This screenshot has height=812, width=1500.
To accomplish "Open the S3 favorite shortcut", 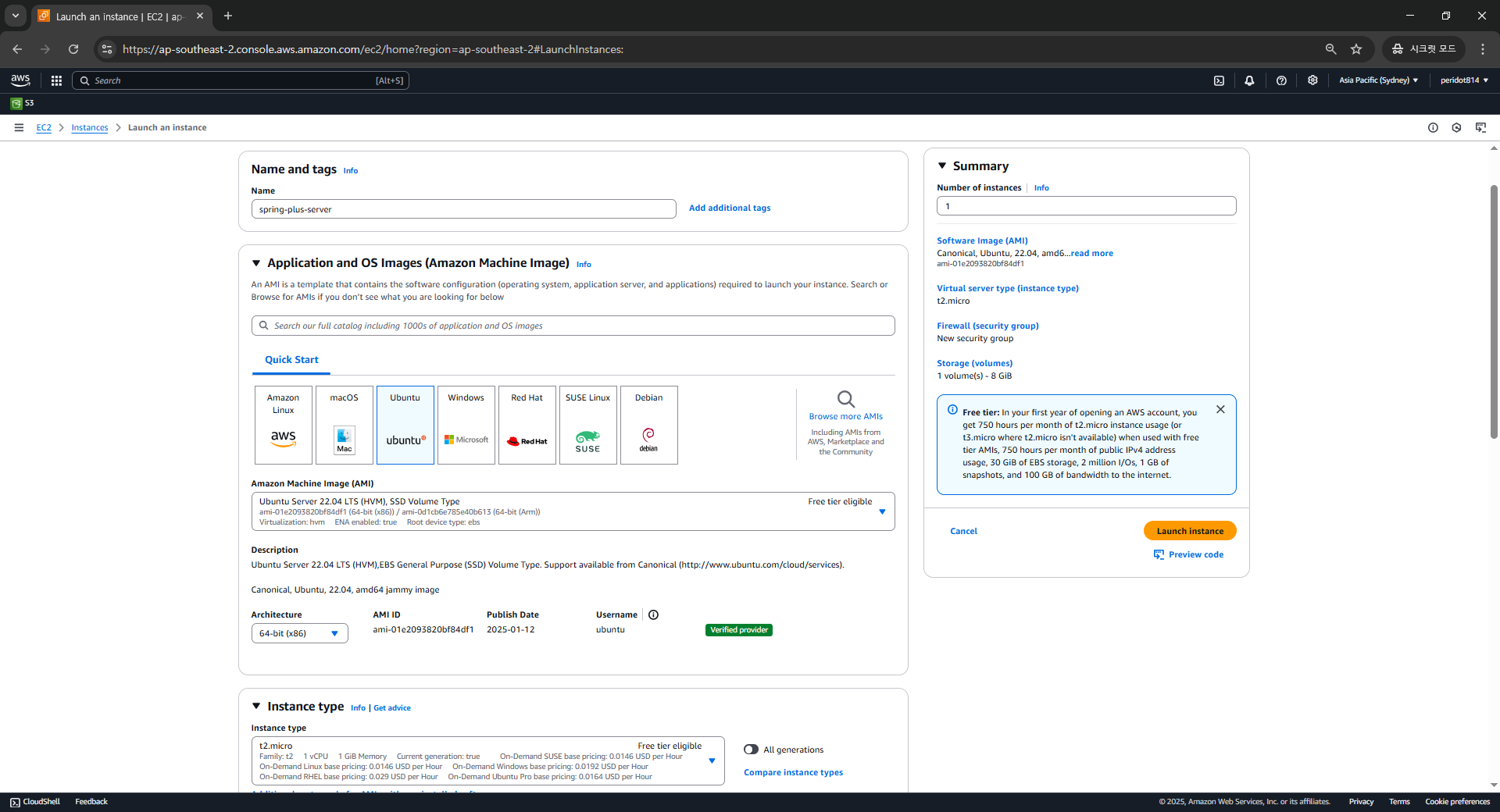I will coord(23,103).
